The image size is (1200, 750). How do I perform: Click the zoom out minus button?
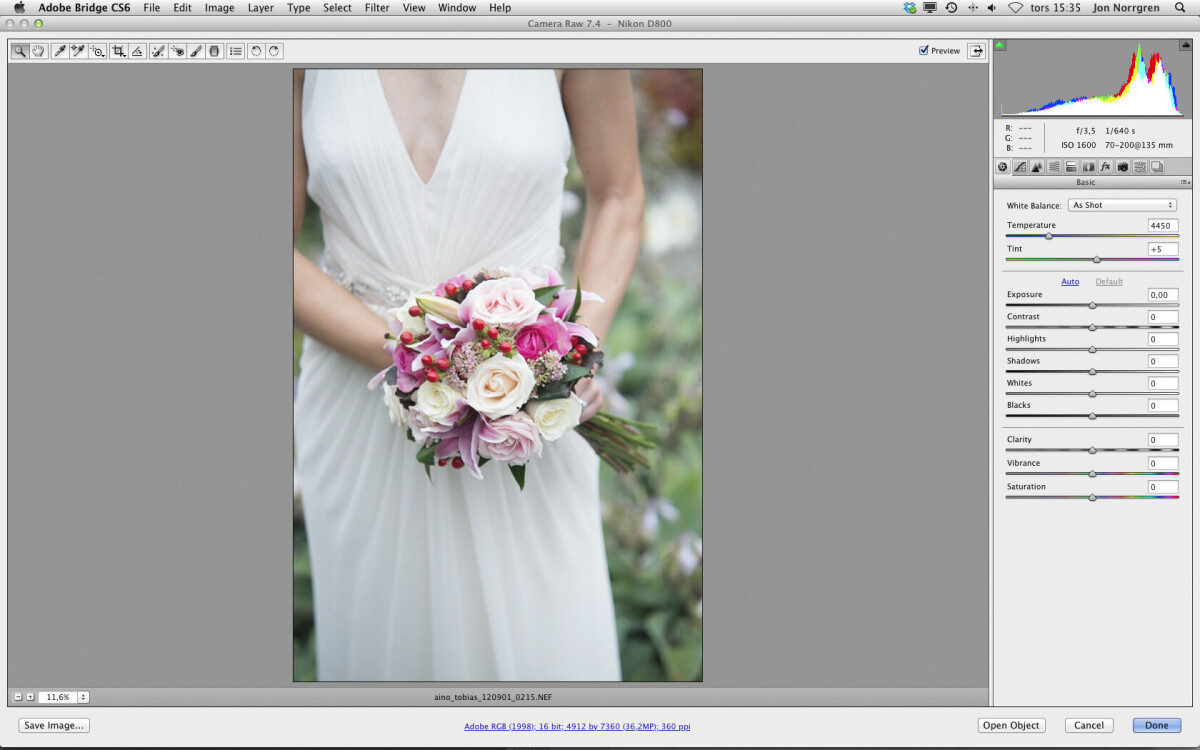click(x=18, y=697)
